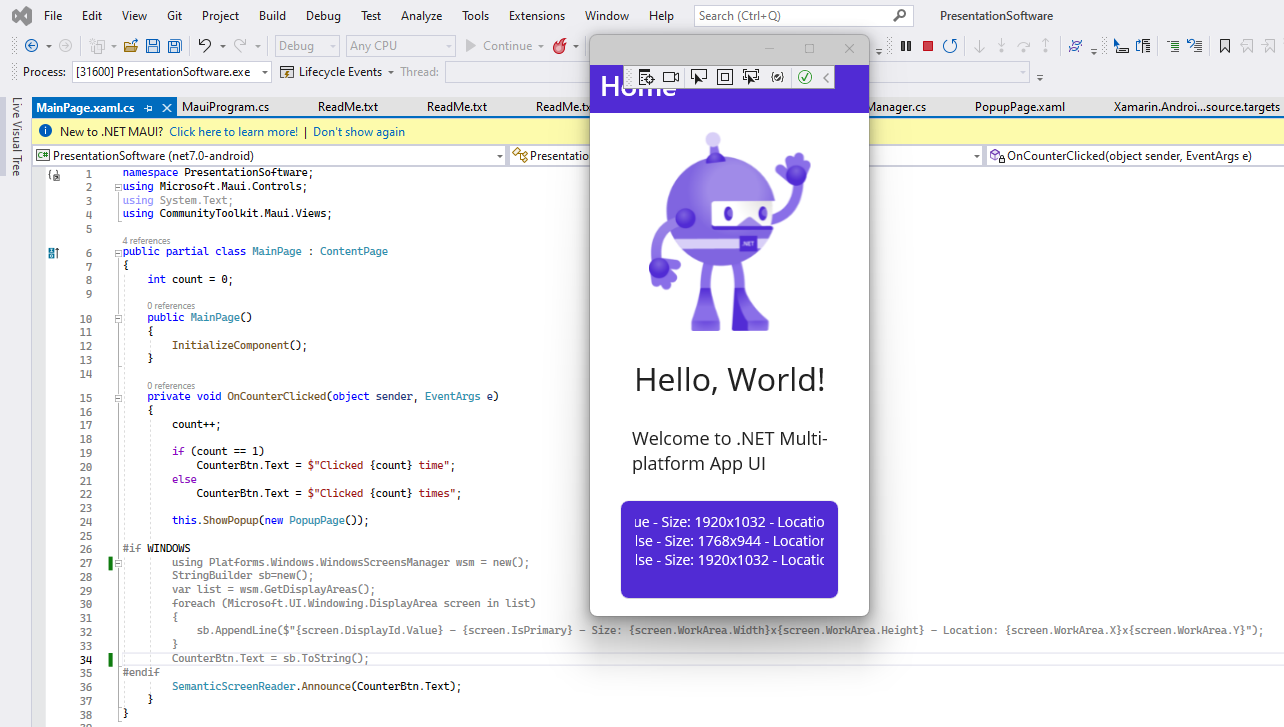The height and width of the screenshot is (727, 1284).
Task: Open the Process dropdown for PresentationSoftware.exe
Action: click(265, 72)
